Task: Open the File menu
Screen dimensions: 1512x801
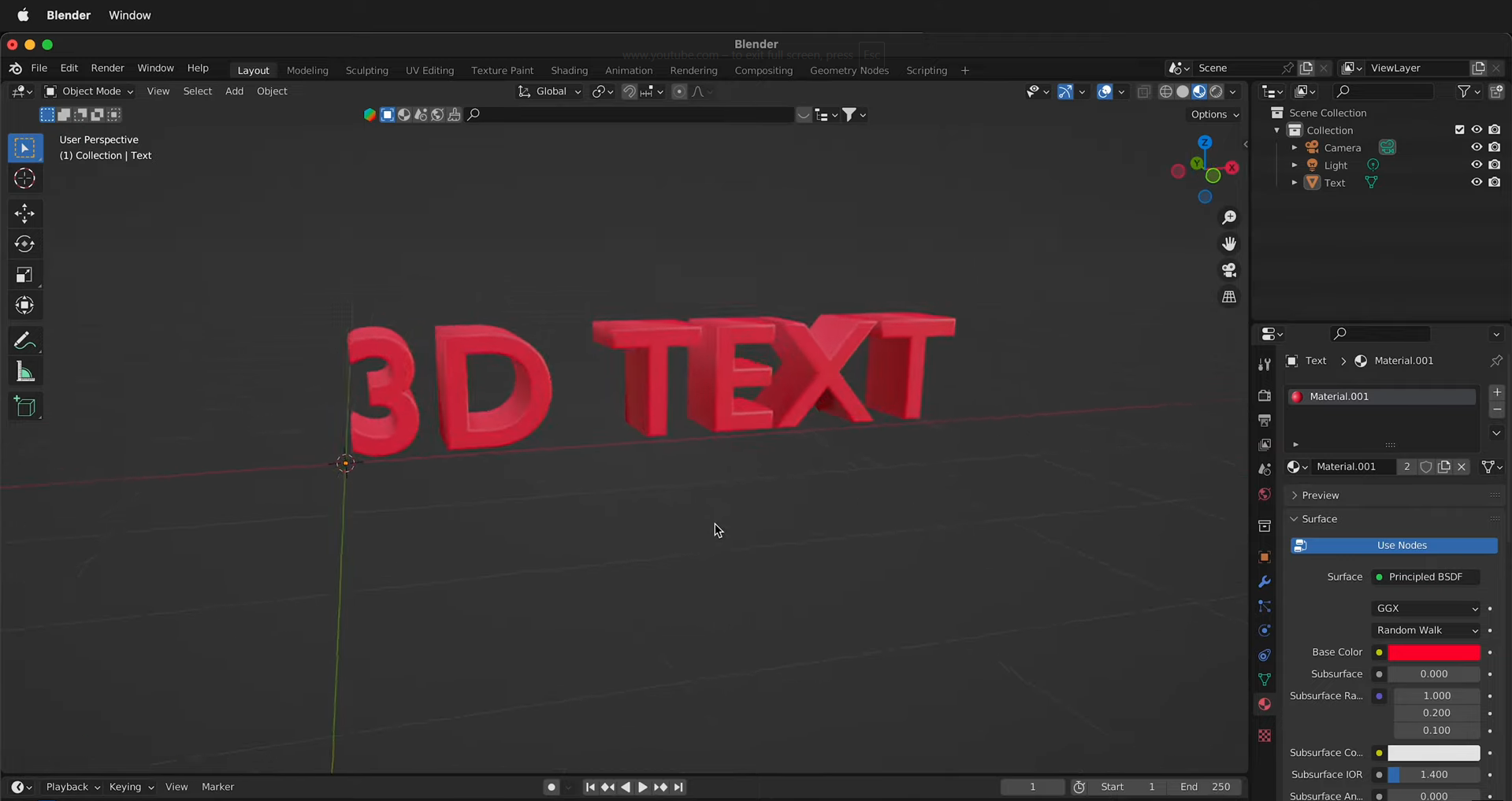Action: coord(39,68)
